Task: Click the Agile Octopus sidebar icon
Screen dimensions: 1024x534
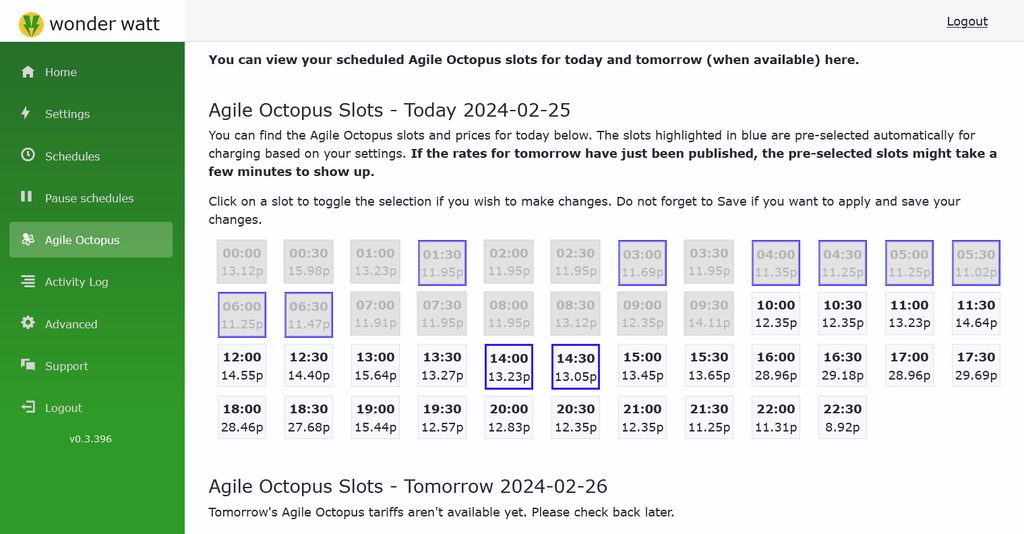Action: tap(27, 240)
